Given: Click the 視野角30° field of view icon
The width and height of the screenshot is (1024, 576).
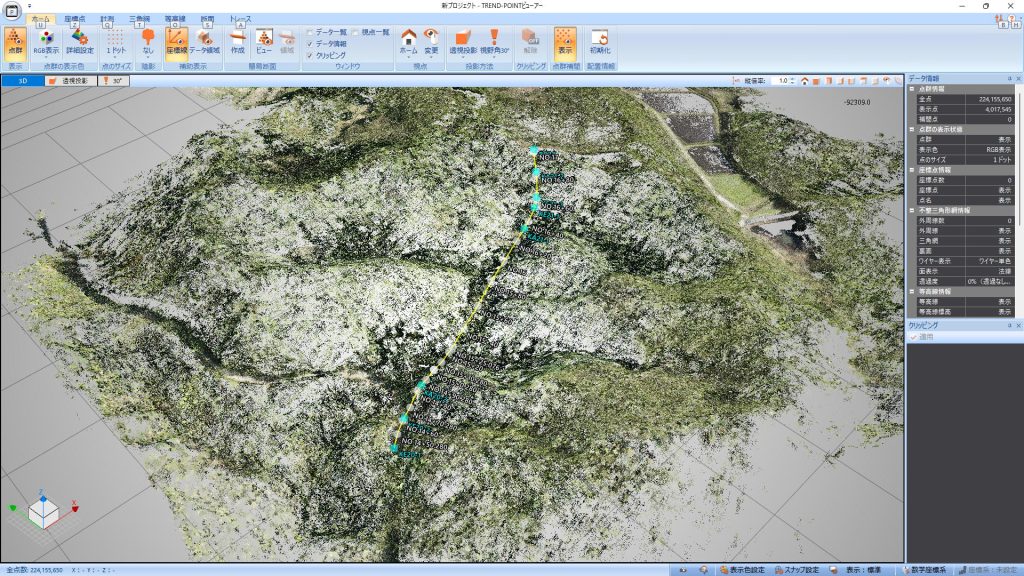Looking at the screenshot, I should coord(494,41).
